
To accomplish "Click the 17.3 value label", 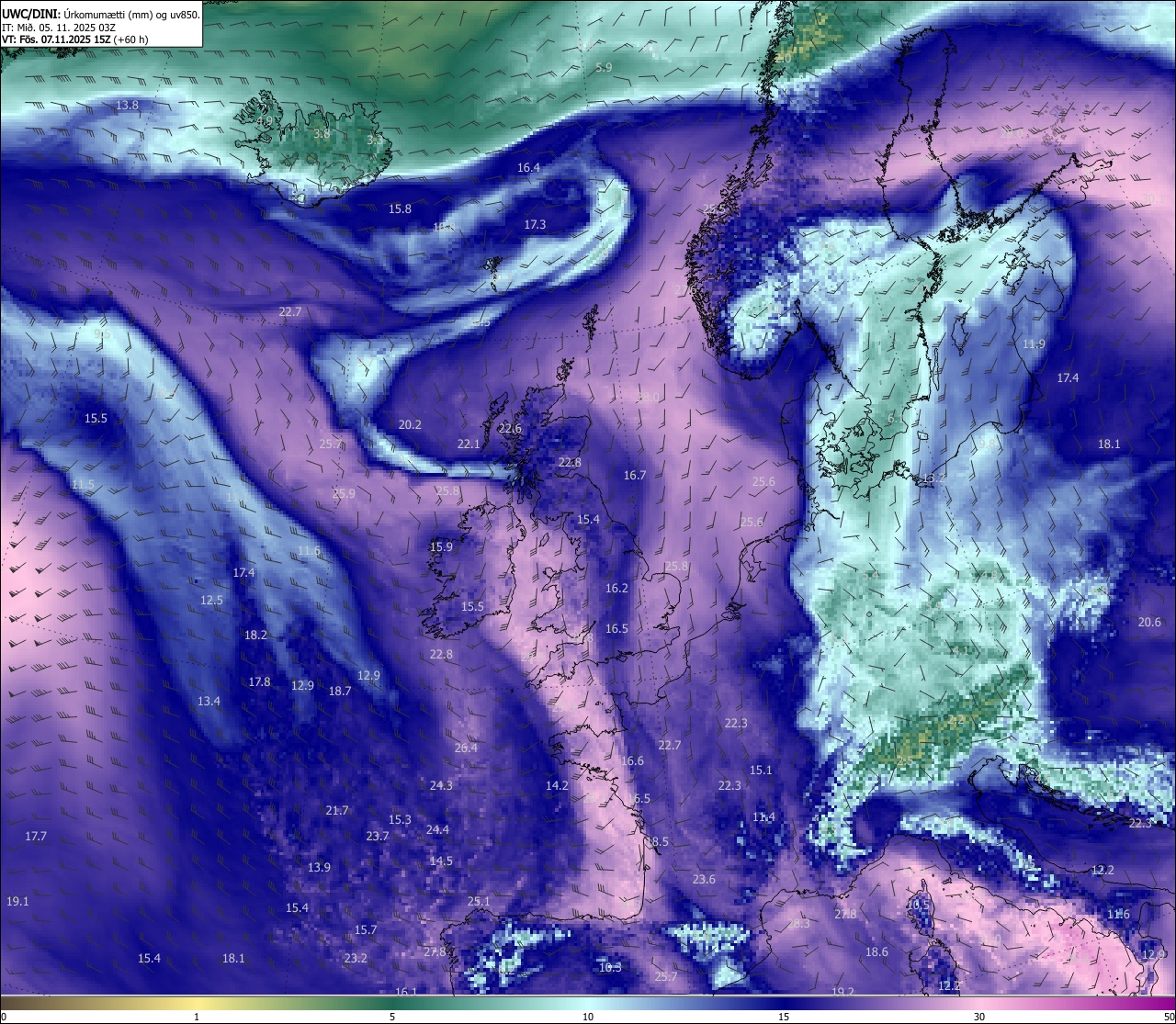I will pos(535,225).
